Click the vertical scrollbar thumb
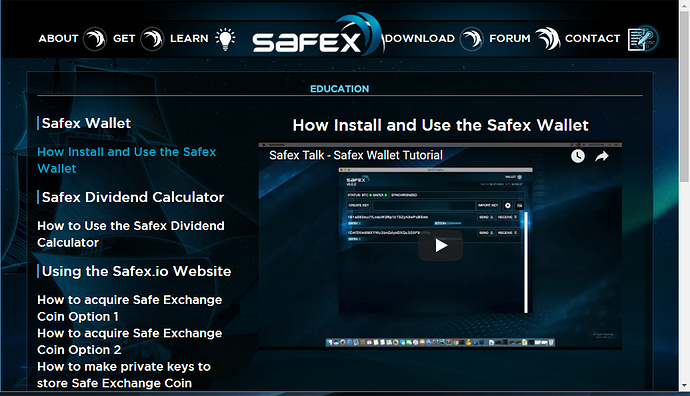Screen dimensions: 690x396 [x=684, y=97]
